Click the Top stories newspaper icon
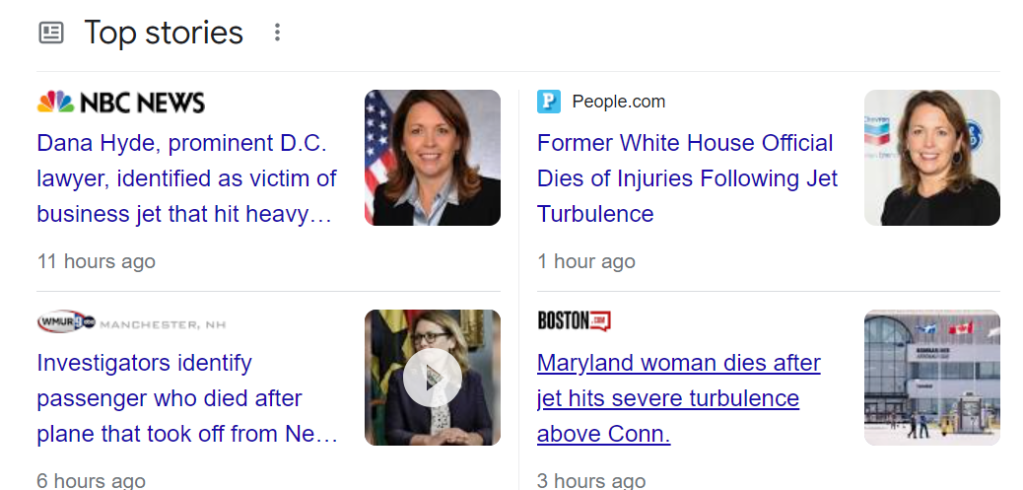The width and height of the screenshot is (1023, 490). [51, 33]
